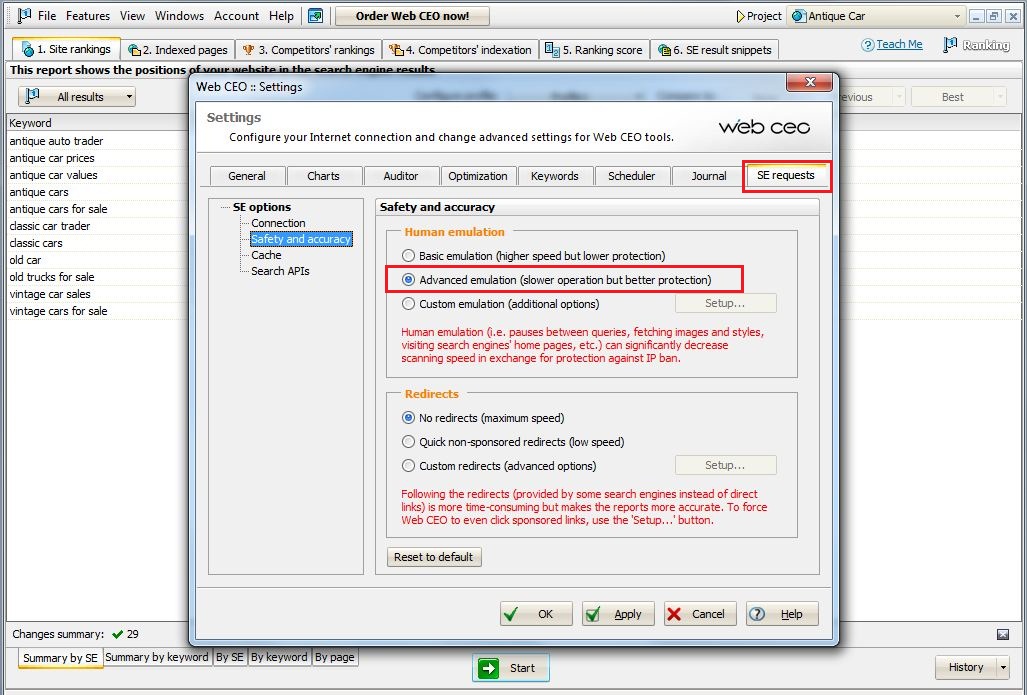Viewport: 1027px width, 695px height.
Task: Click OK to confirm settings
Action: point(536,614)
